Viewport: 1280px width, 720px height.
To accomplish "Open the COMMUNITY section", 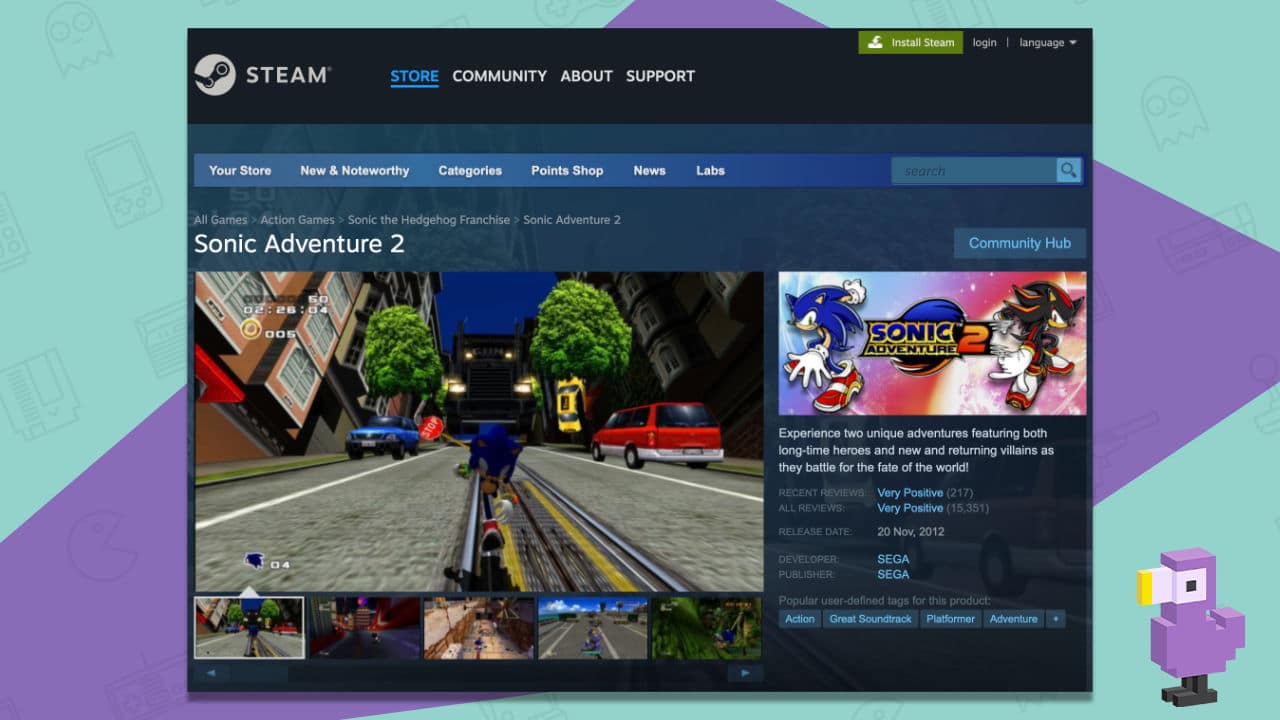I will (499, 75).
